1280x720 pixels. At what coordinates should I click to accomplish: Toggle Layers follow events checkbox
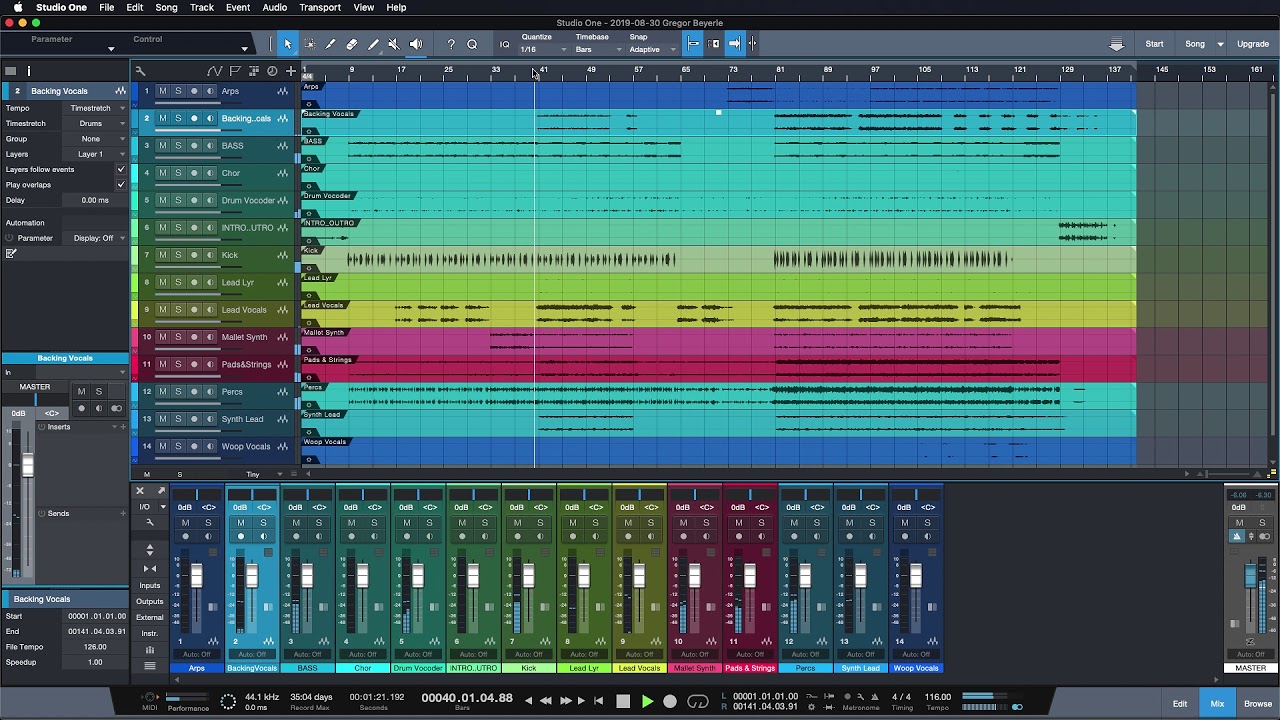(x=121, y=169)
